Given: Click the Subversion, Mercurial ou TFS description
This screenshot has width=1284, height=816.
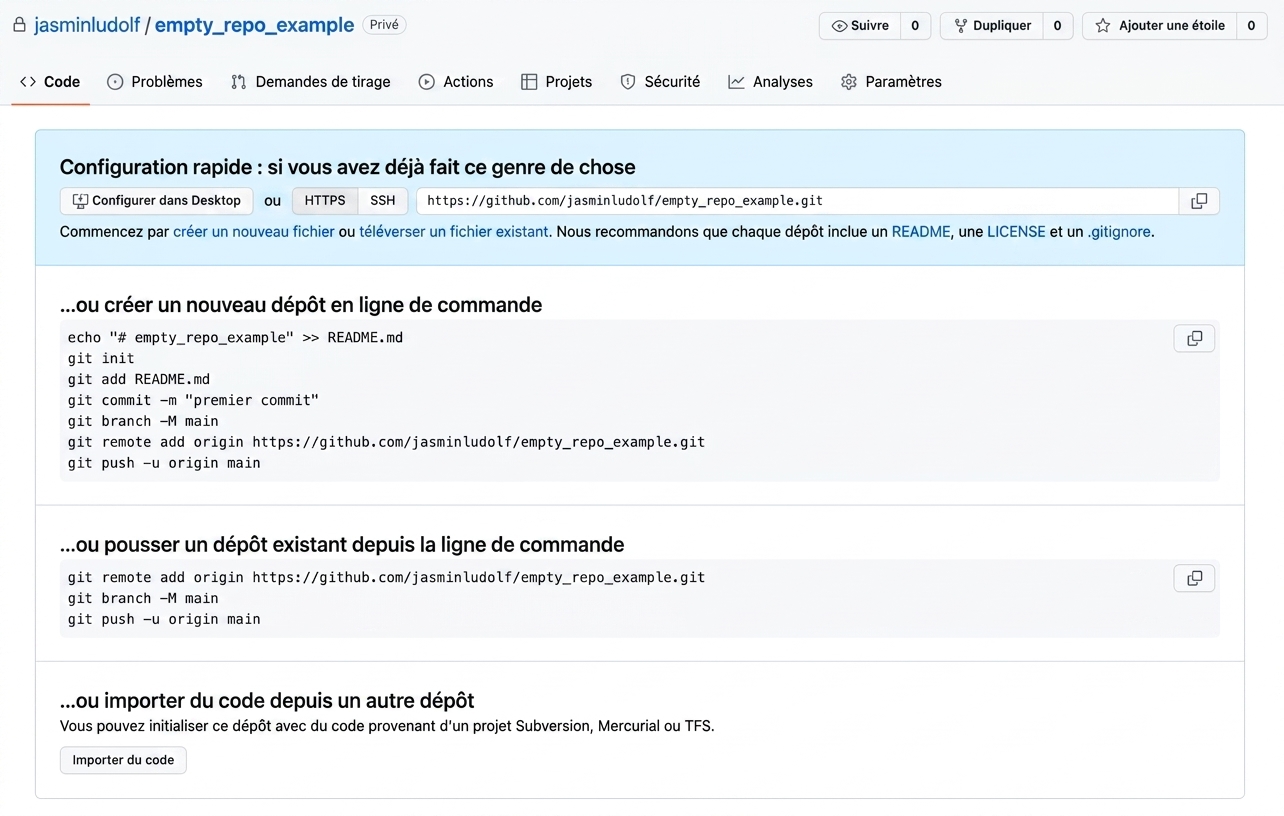Looking at the screenshot, I should pos(387,726).
